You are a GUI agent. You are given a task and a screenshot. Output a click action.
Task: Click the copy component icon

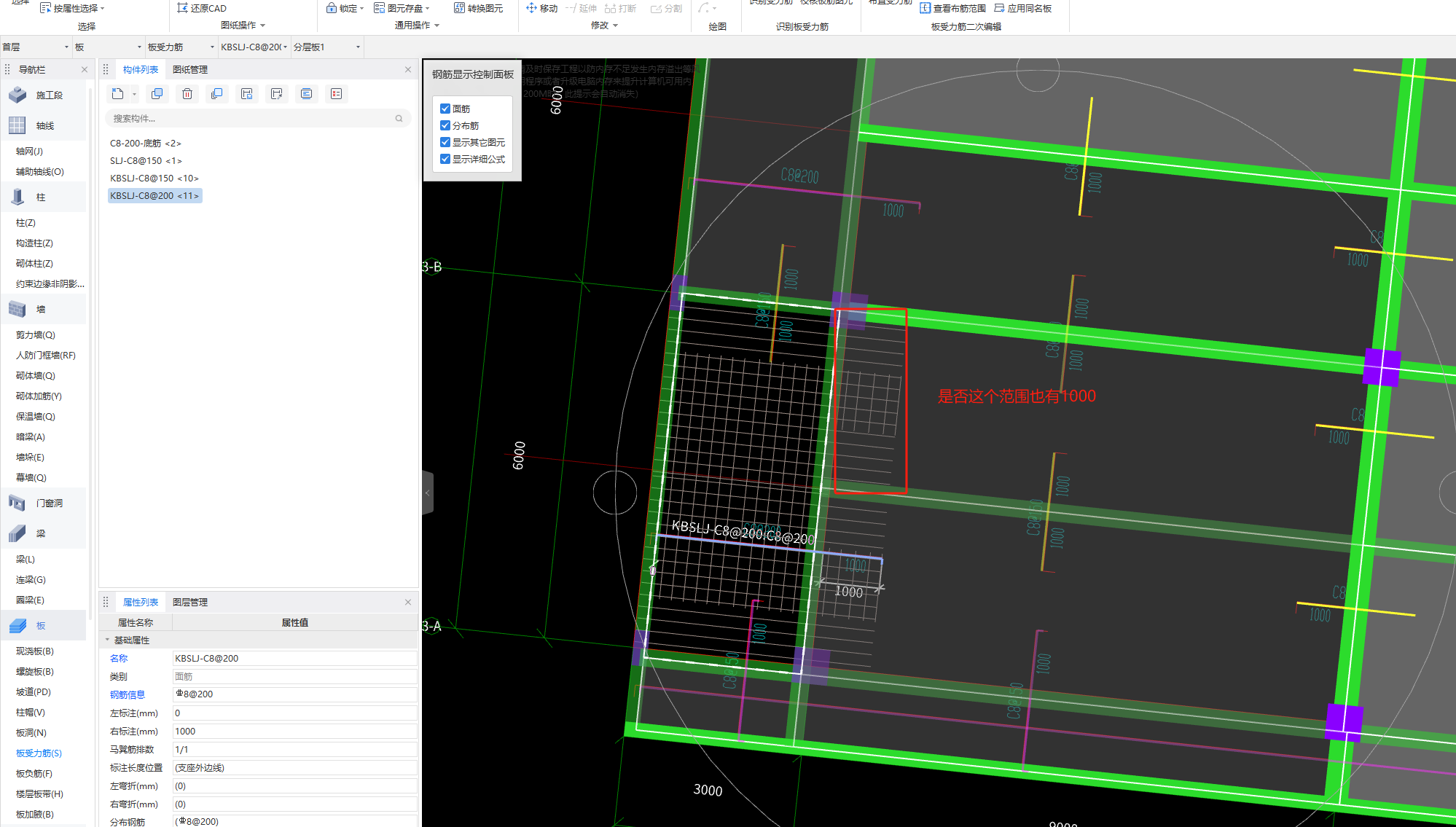[x=157, y=94]
